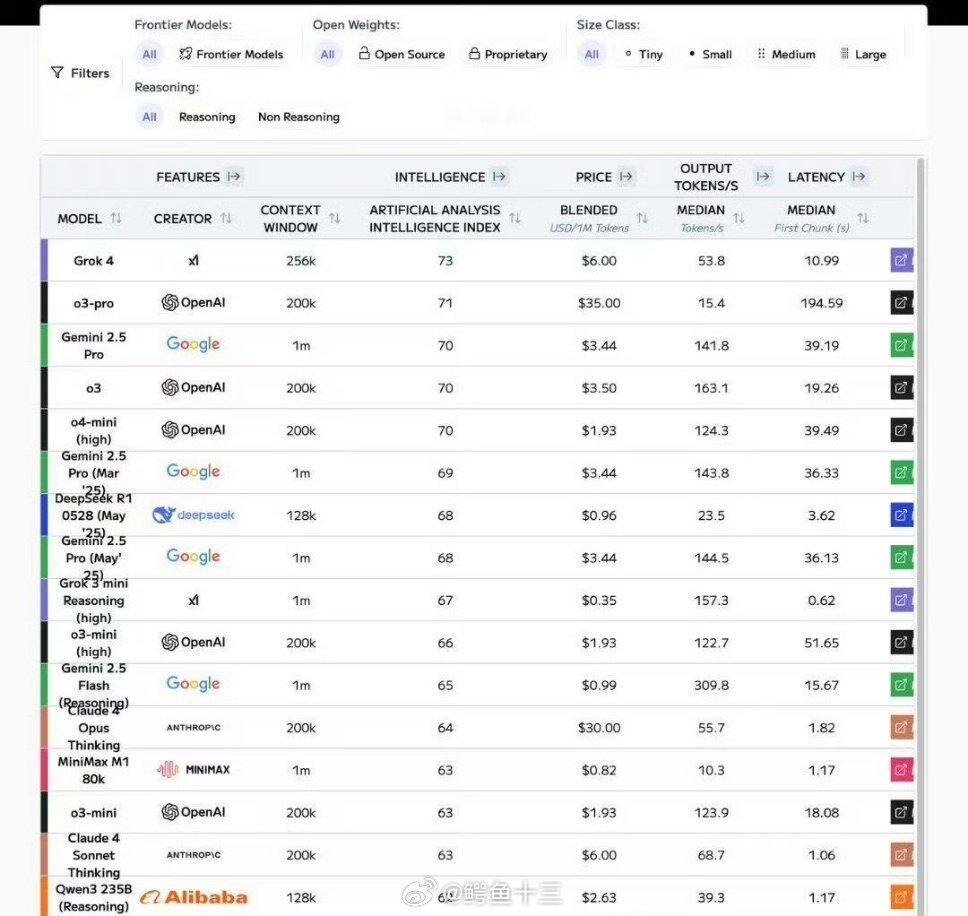Filter by Large size class
This screenshot has width=968, height=916.
tap(863, 54)
